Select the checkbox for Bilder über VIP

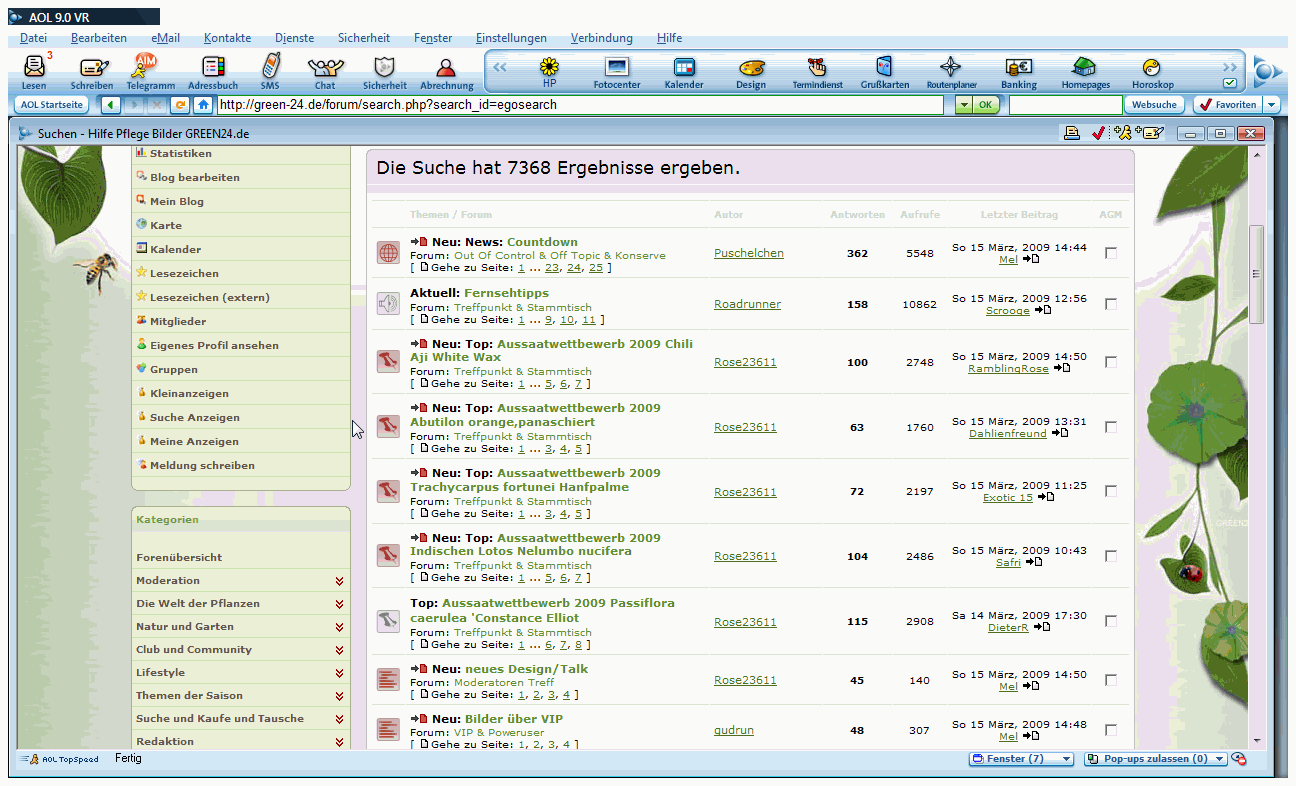pos(1111,730)
